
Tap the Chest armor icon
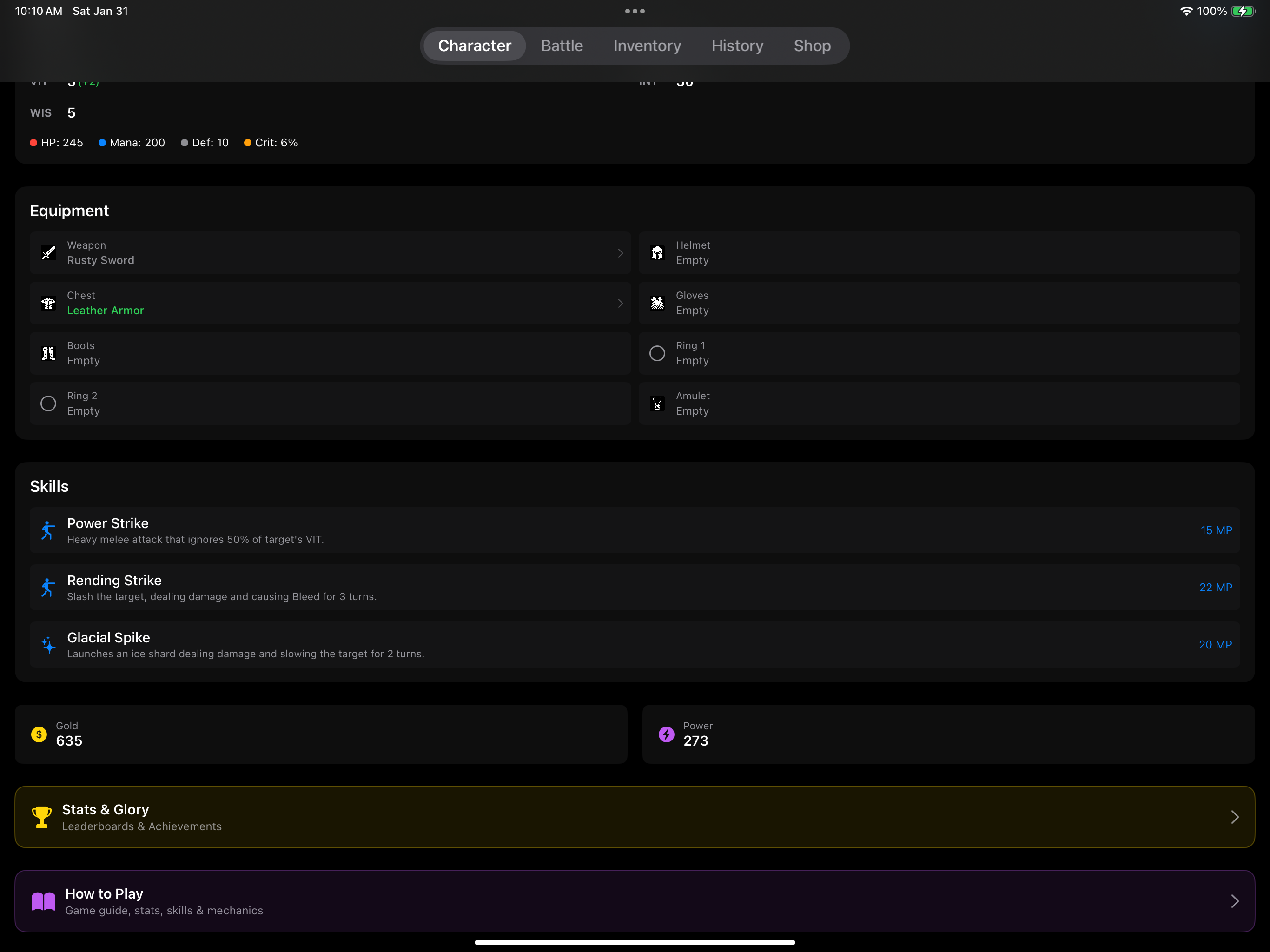48,303
